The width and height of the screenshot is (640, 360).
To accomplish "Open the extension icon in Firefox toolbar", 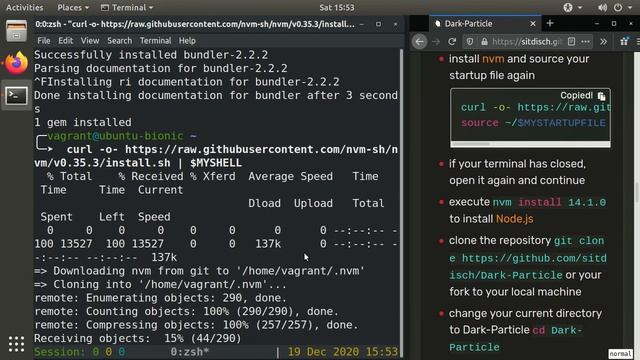I will (x=624, y=41).
